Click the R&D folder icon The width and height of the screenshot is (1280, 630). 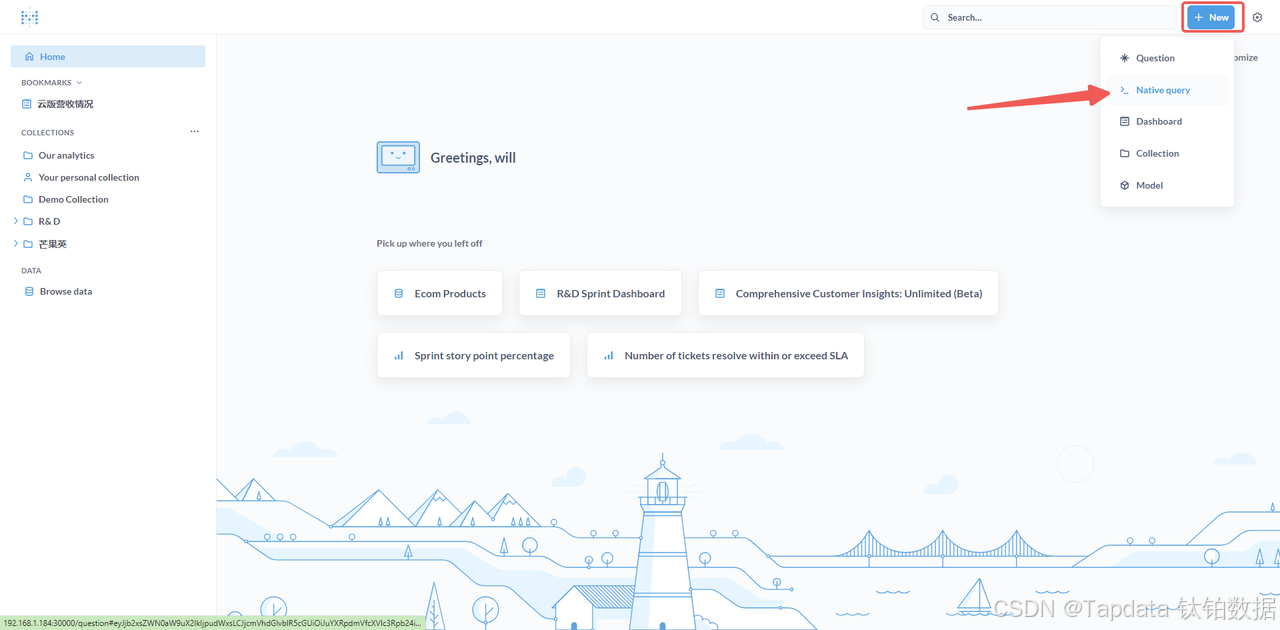pyautogui.click(x=28, y=222)
